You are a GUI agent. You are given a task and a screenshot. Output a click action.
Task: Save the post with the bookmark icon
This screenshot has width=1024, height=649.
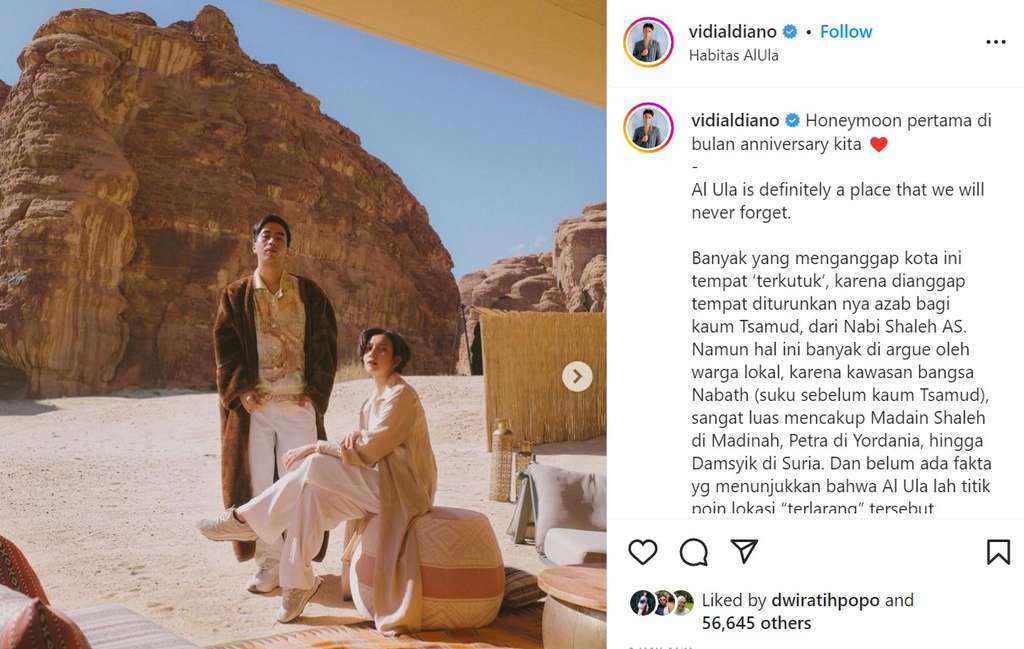998,552
